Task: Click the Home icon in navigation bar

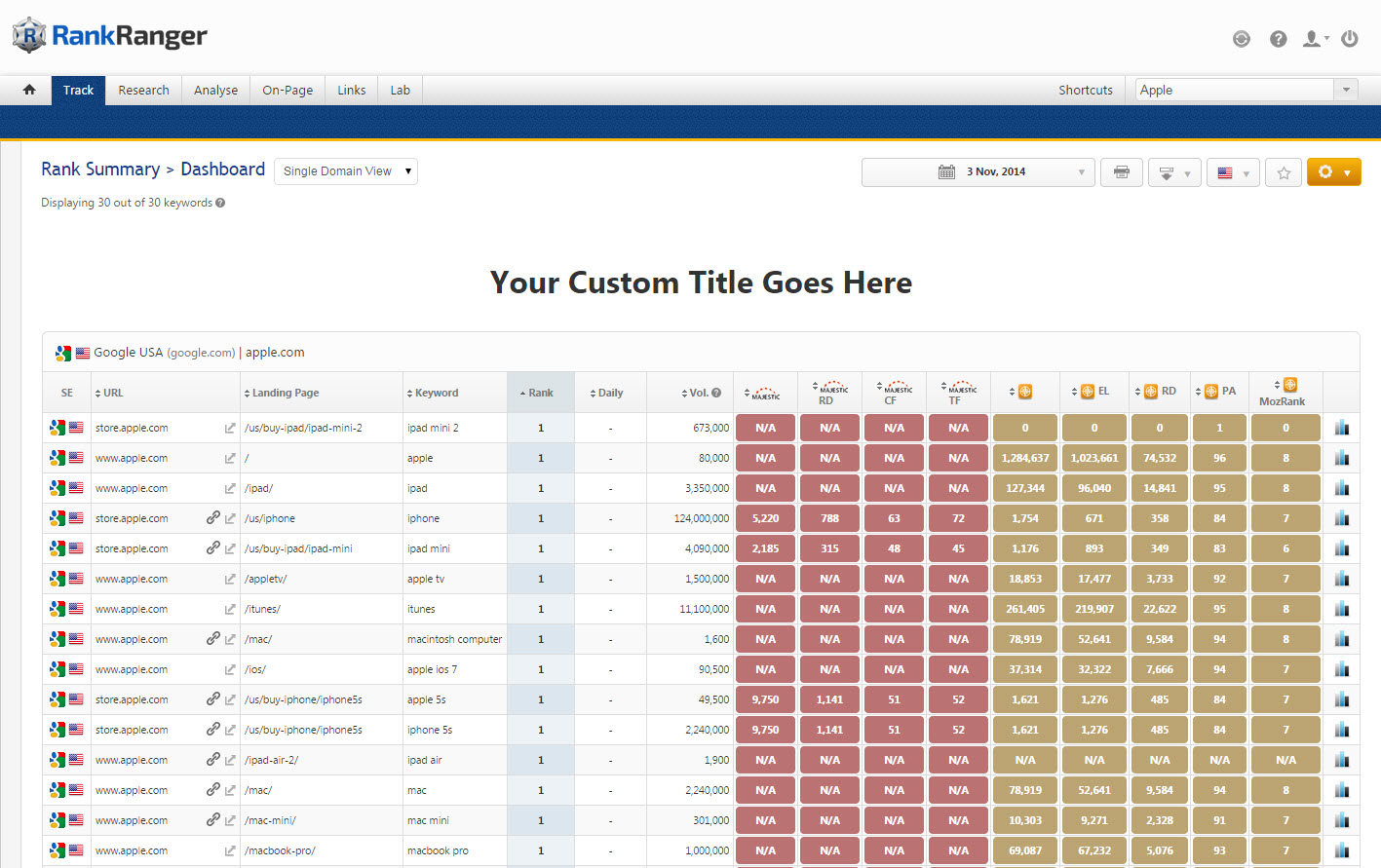Action: (29, 90)
